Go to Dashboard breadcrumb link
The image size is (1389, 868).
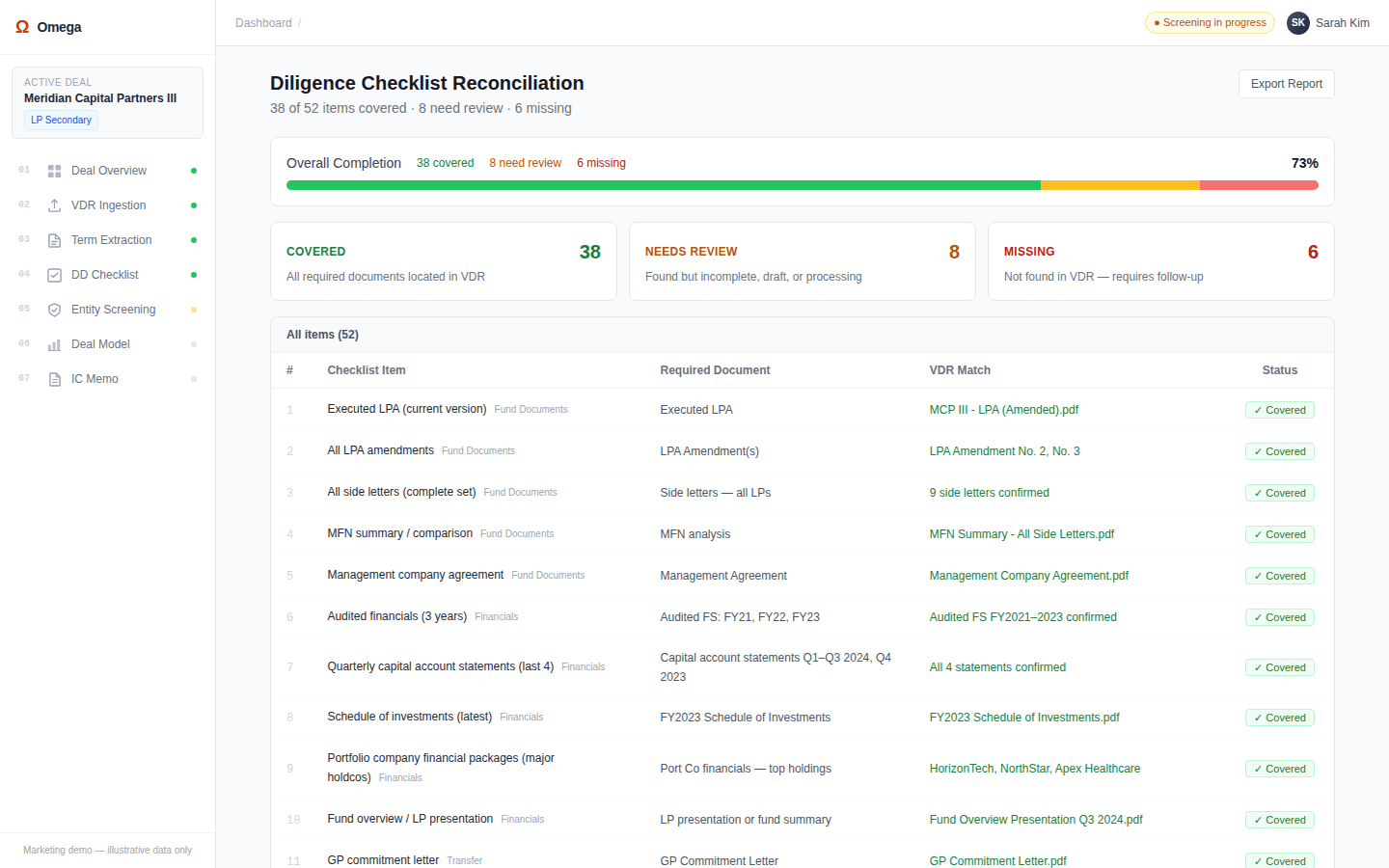[263, 23]
